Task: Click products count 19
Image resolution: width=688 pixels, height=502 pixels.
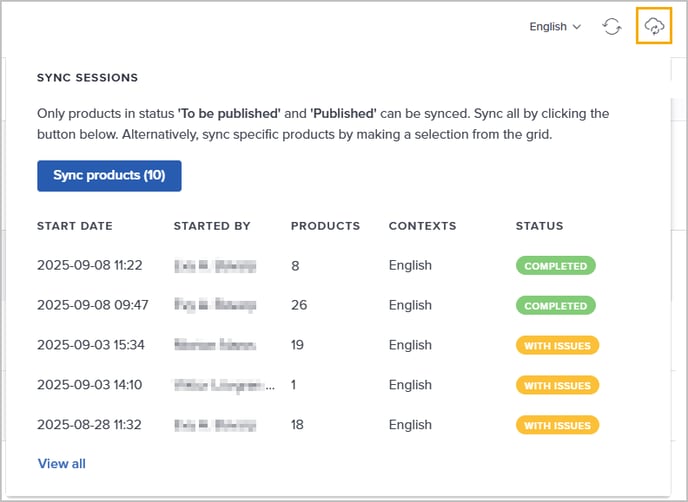Action: (297, 345)
